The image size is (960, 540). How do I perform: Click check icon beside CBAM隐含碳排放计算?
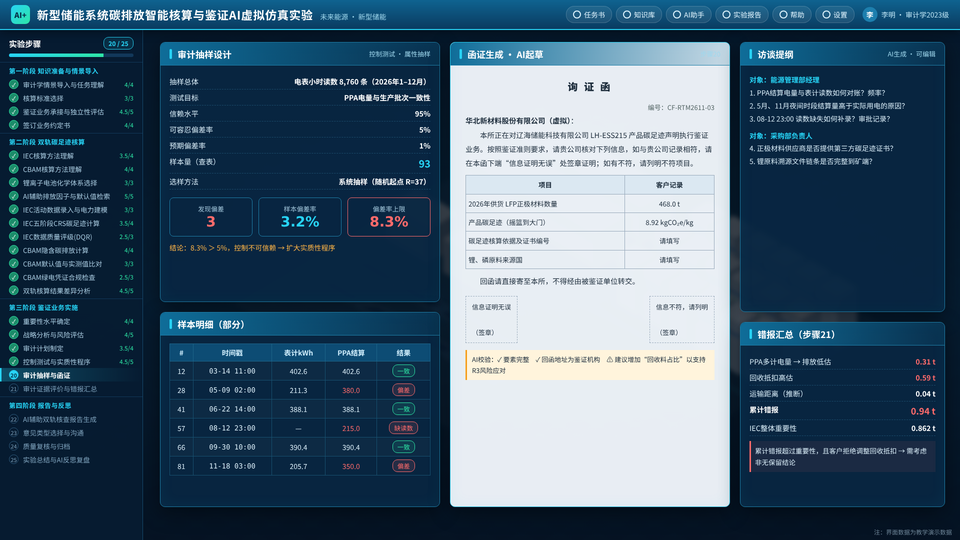(13, 250)
